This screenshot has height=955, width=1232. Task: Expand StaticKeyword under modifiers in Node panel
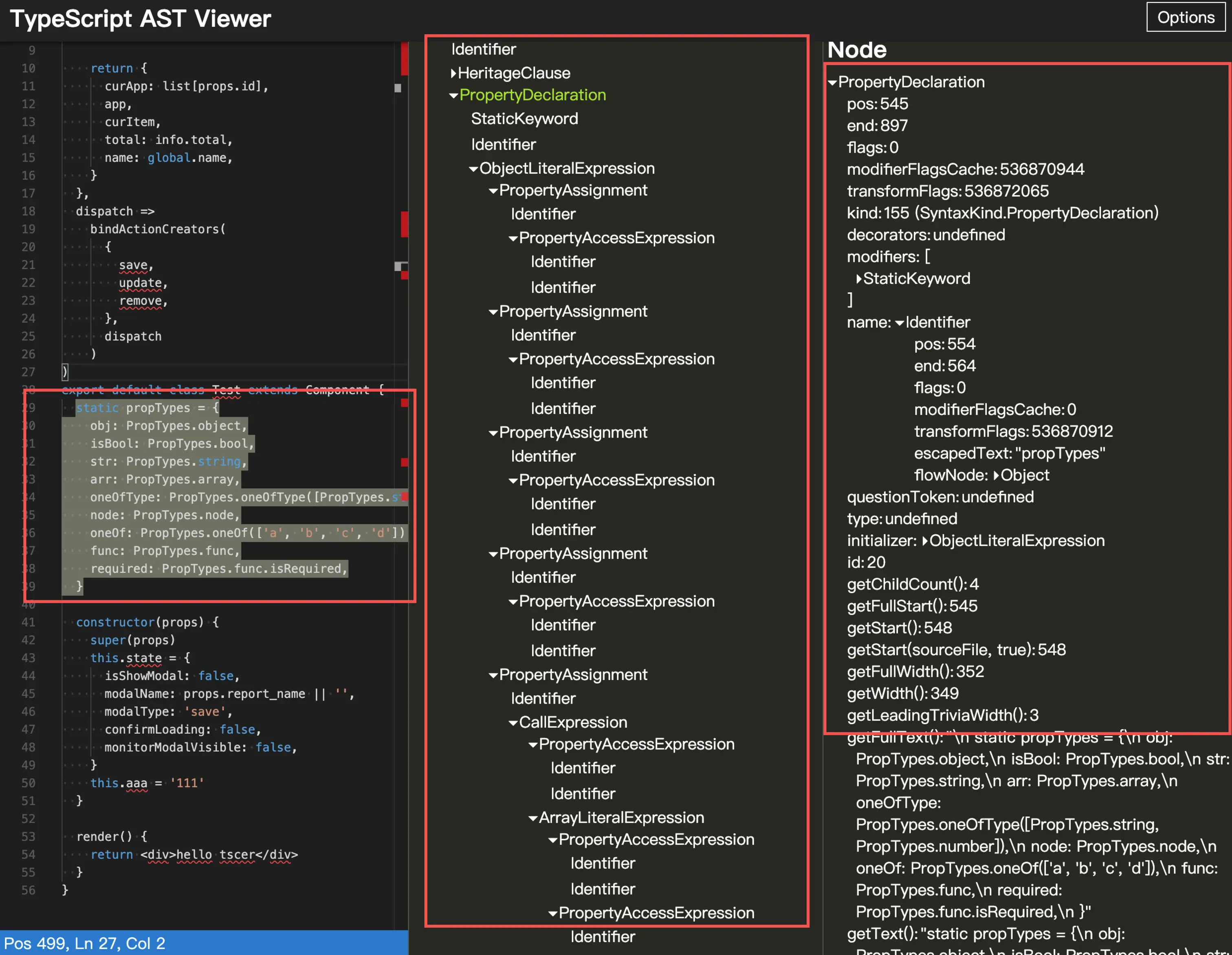click(x=858, y=279)
